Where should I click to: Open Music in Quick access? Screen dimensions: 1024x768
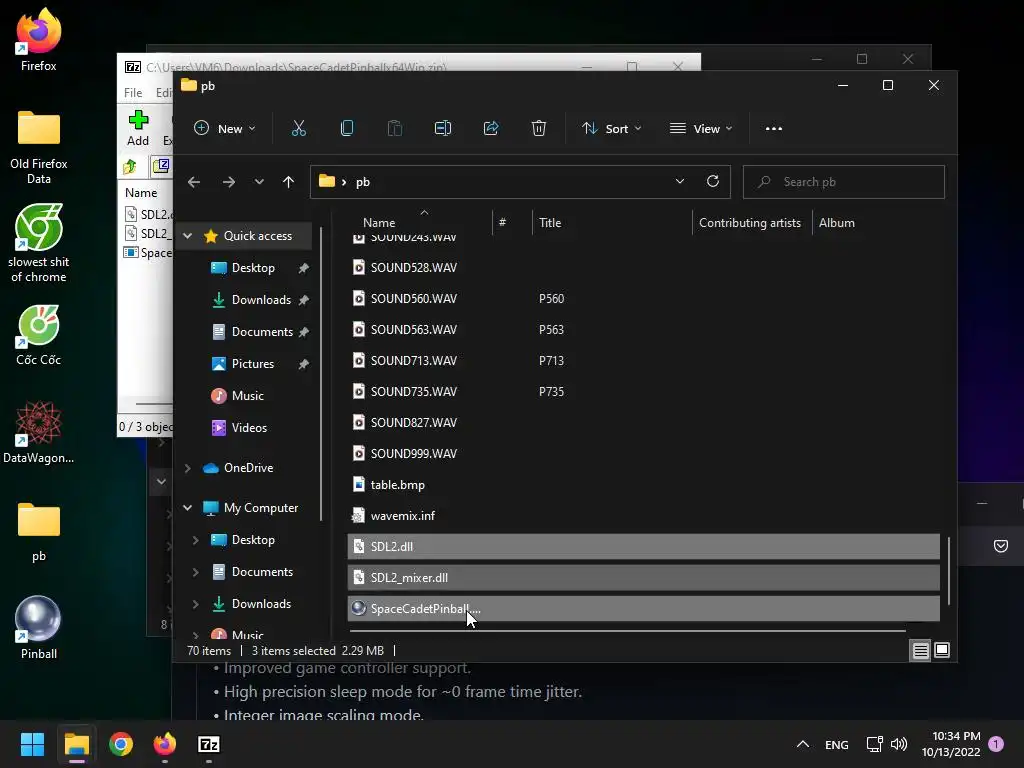click(x=248, y=396)
